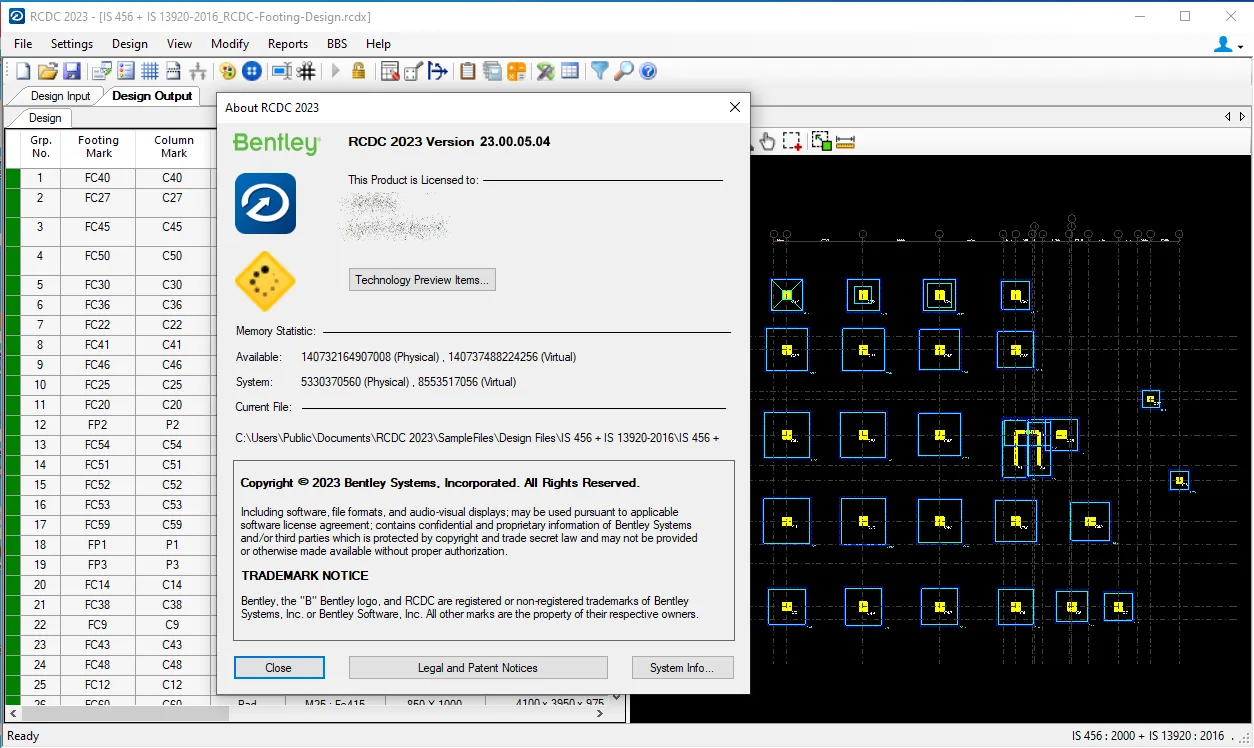Click Technology Preview Items... button
This screenshot has height=748, width=1254.
[x=422, y=280]
